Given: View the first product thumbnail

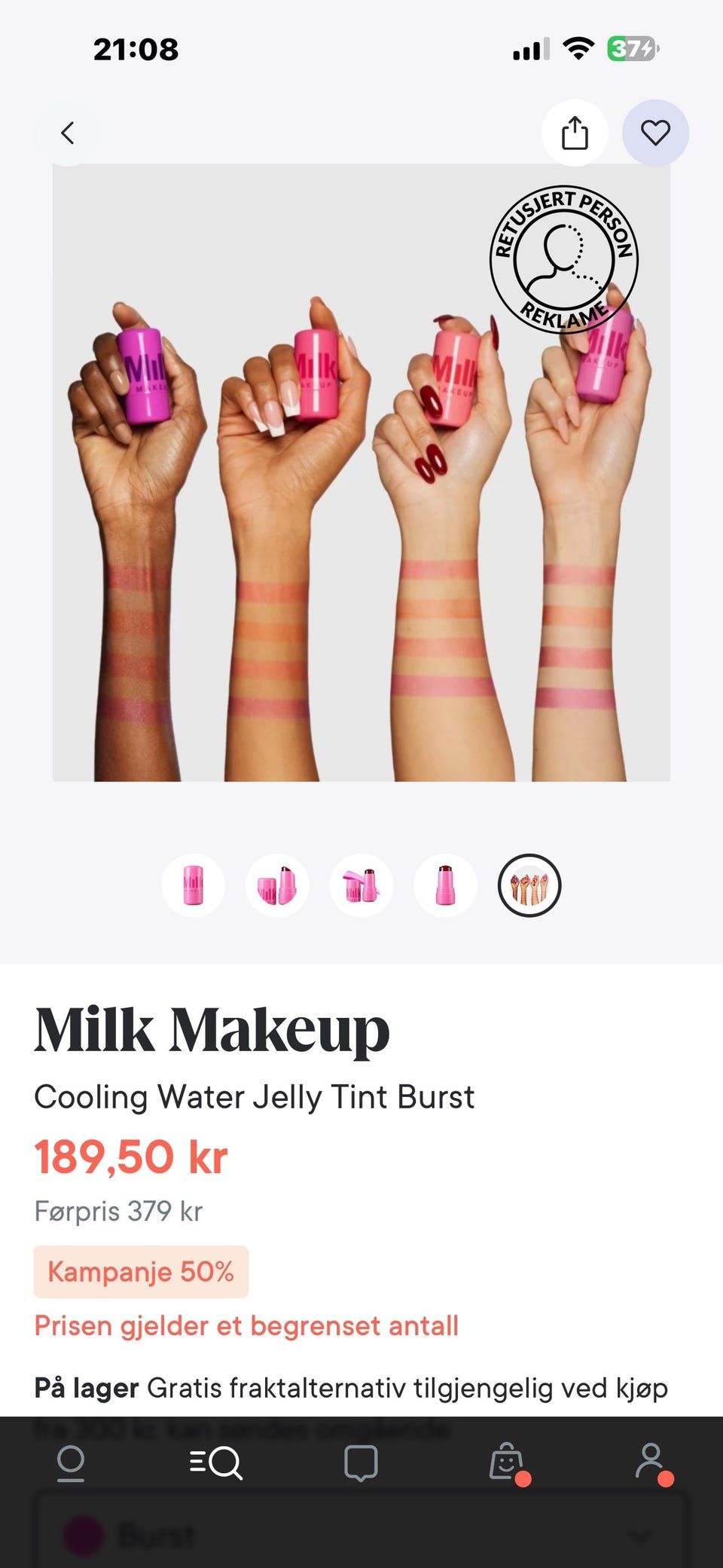Looking at the screenshot, I should (193, 885).
